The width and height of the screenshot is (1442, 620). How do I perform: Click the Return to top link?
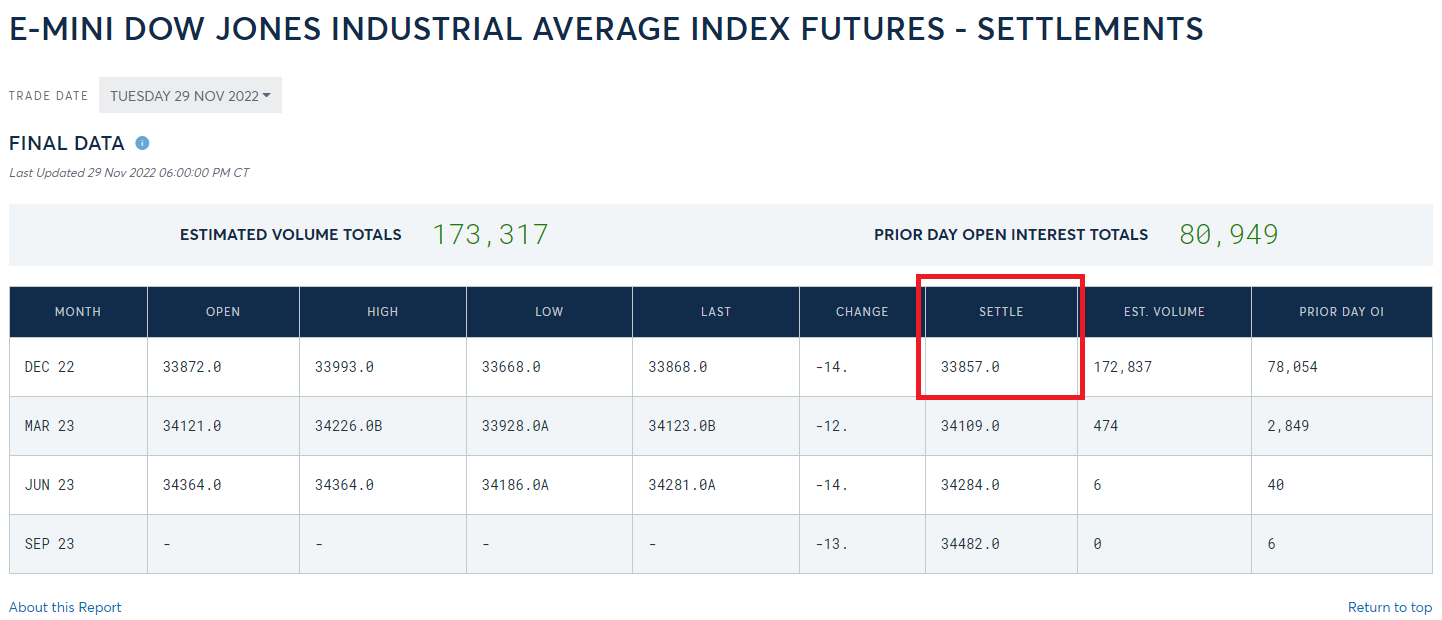(x=1389, y=607)
